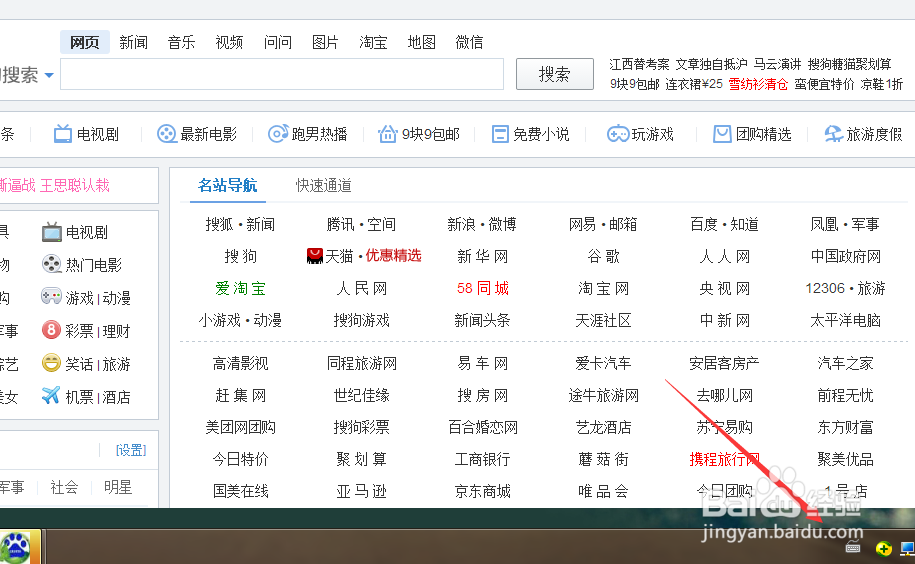The width and height of the screenshot is (915, 564).
Task: Select the 微信 search tab
Action: coord(469,43)
